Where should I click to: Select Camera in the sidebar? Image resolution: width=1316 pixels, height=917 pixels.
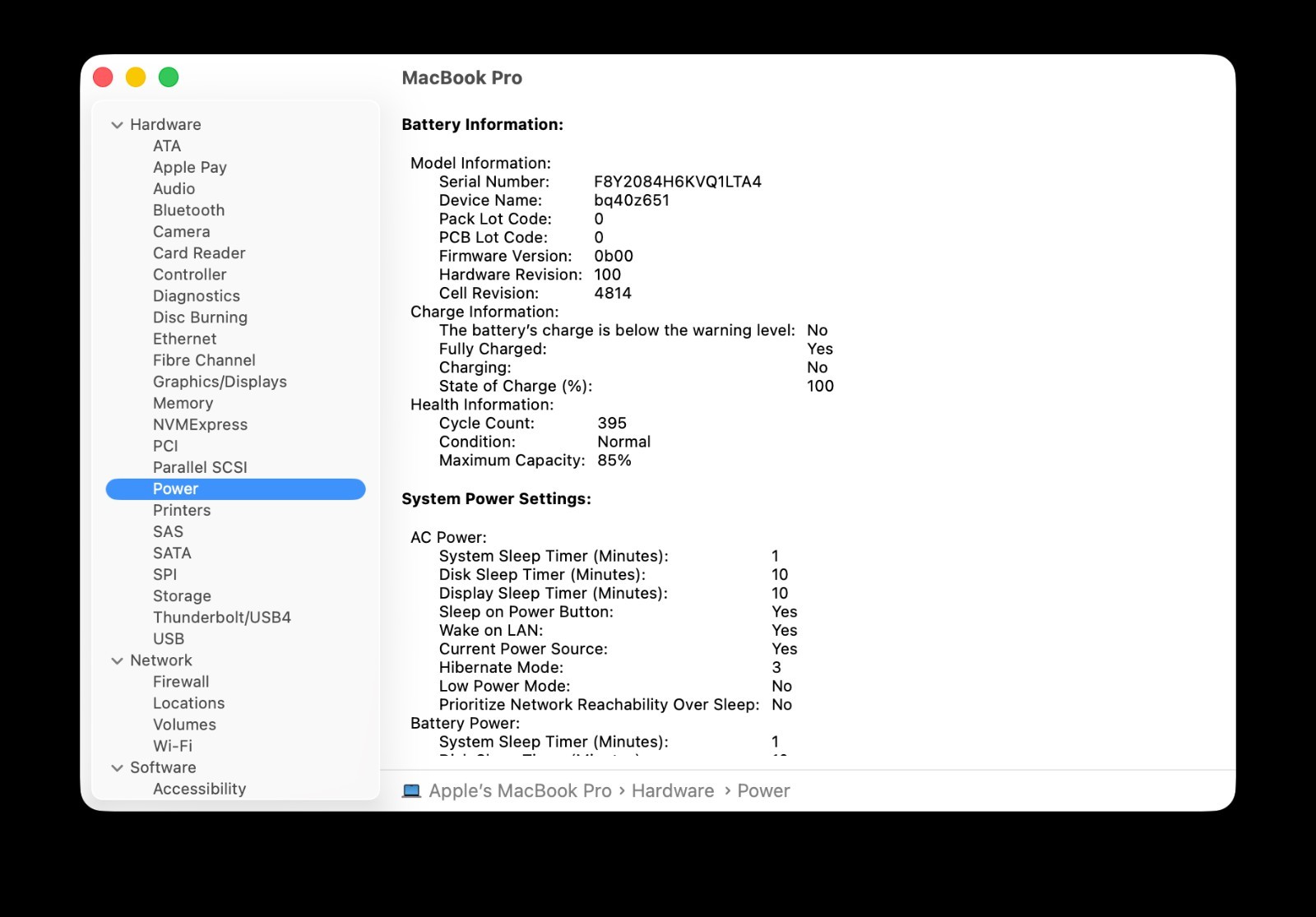pos(181,231)
